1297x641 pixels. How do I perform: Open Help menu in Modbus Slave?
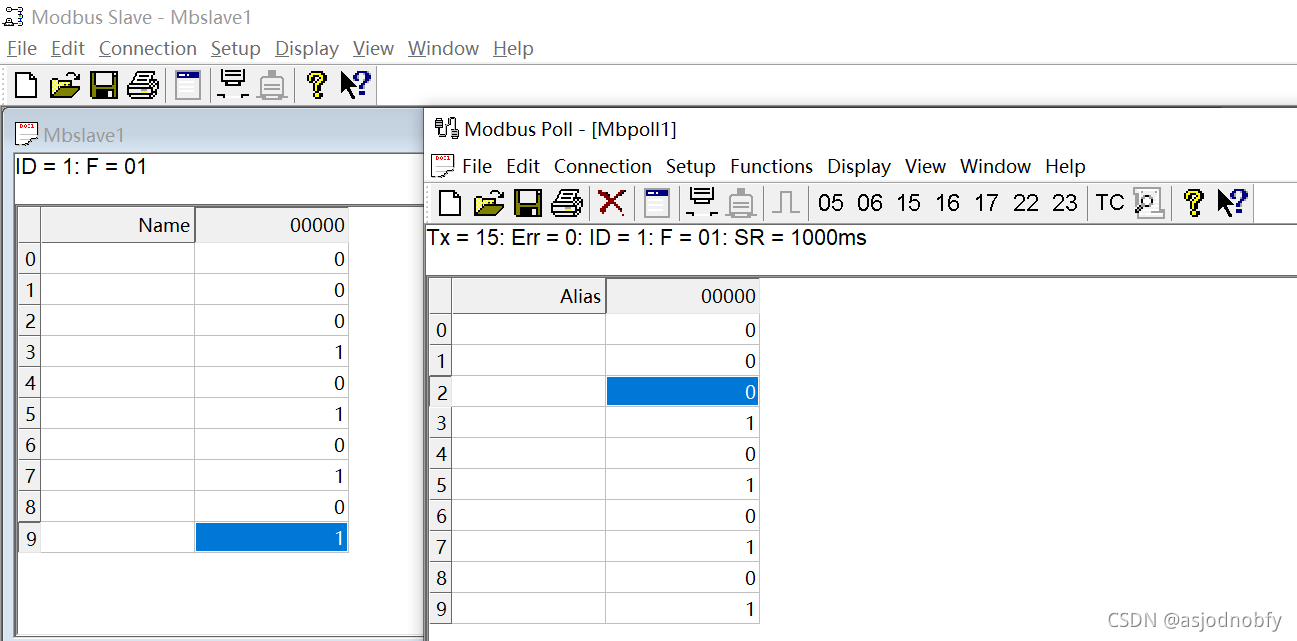click(513, 48)
